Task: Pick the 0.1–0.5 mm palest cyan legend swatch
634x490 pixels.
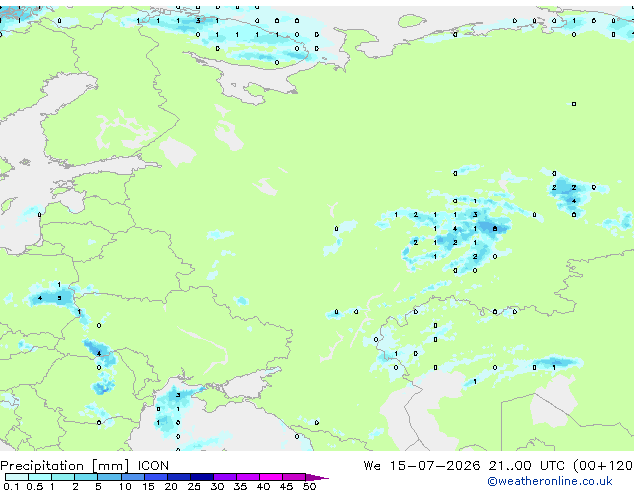Action: pyautogui.click(x=17, y=477)
